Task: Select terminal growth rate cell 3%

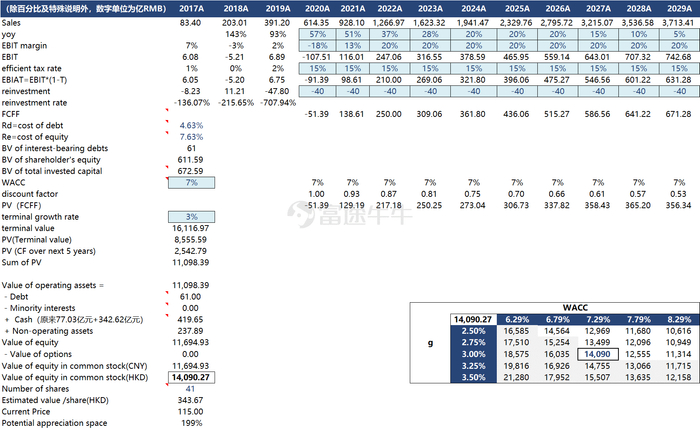Action: pyautogui.click(x=192, y=217)
